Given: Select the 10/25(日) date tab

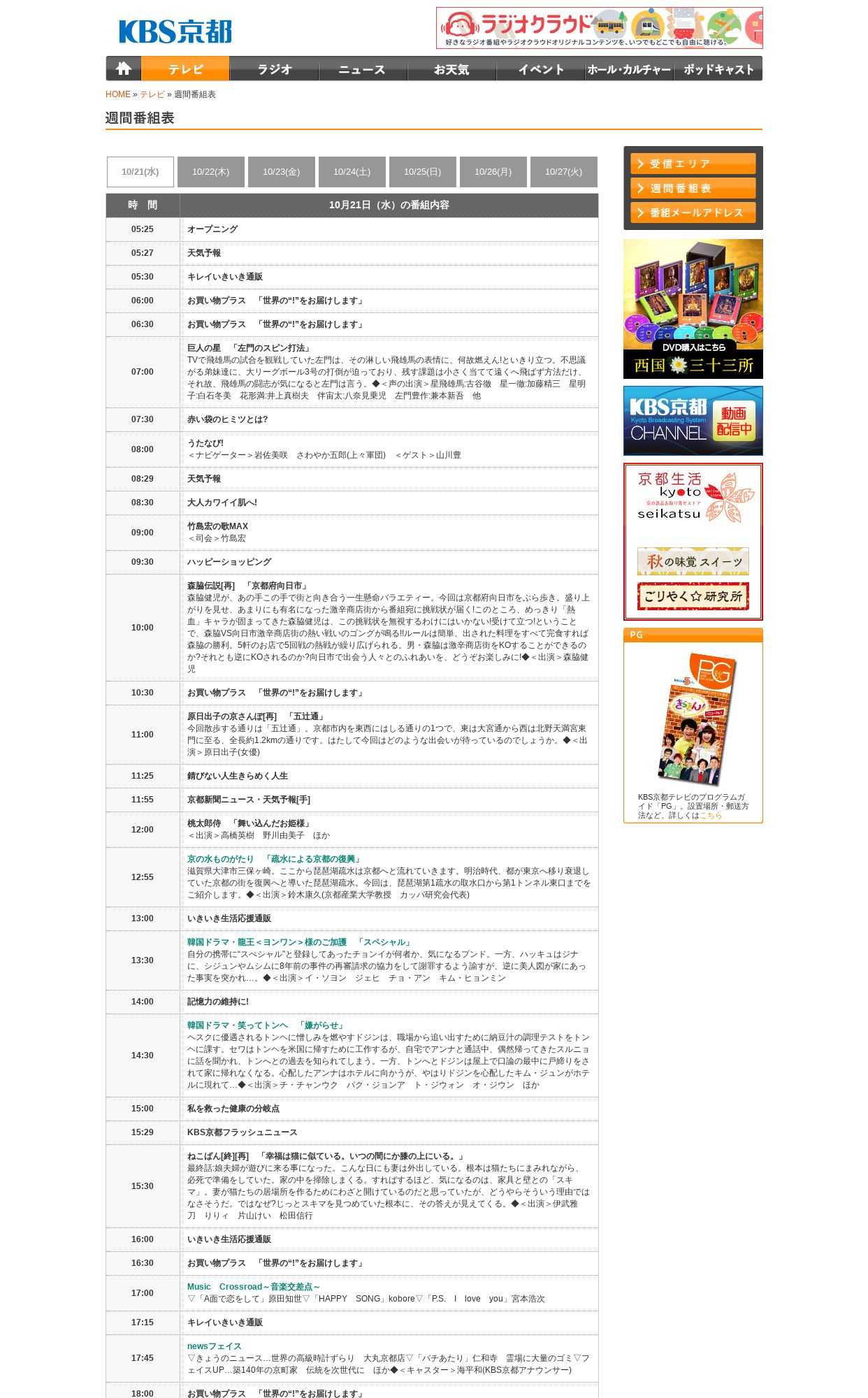Looking at the screenshot, I should [x=423, y=172].
